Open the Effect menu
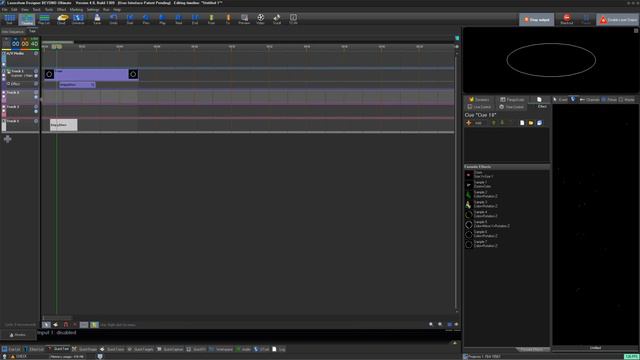The height and width of the screenshot is (360, 640). [x=62, y=9]
